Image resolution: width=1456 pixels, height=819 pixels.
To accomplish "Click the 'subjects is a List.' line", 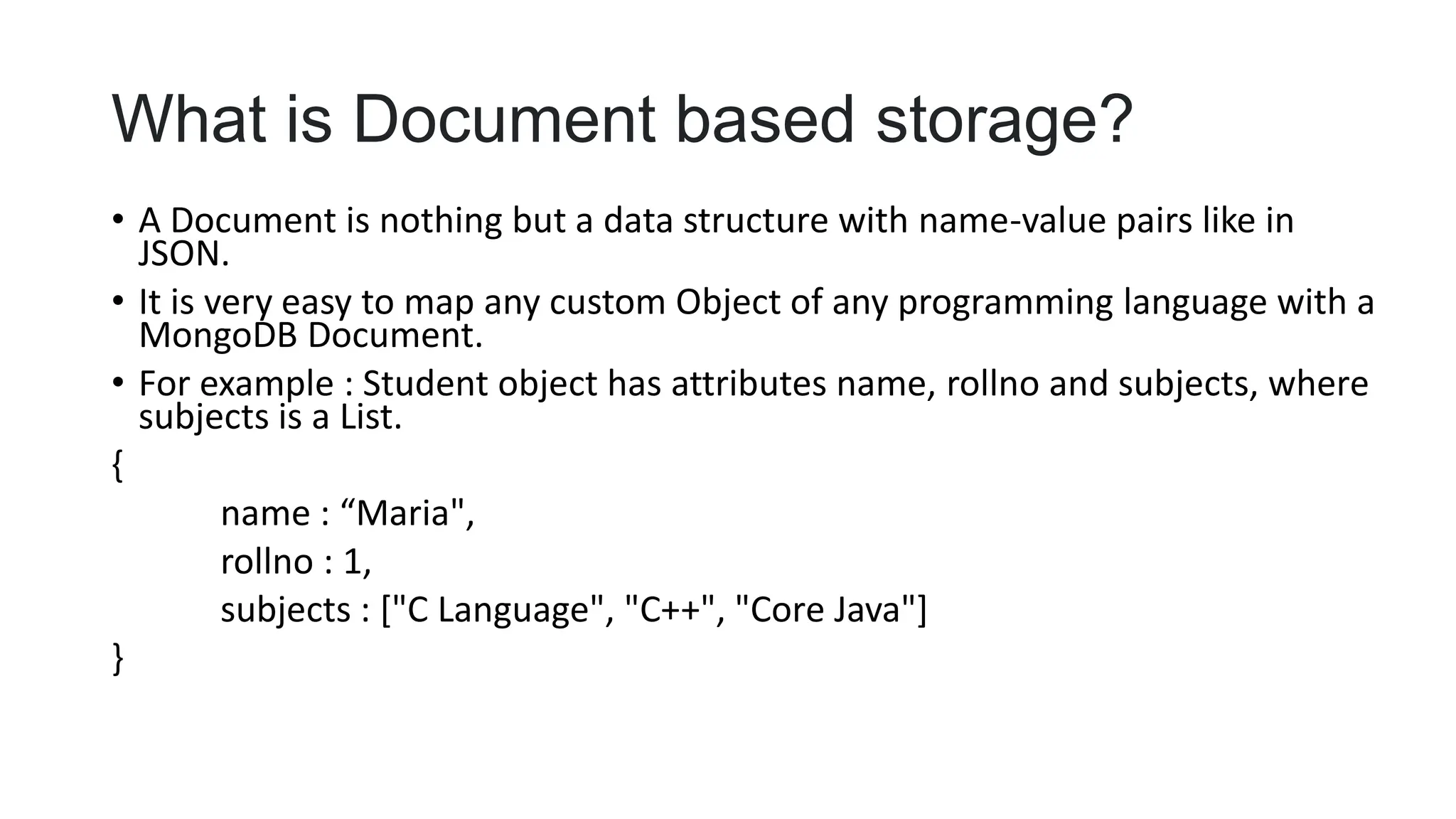I will tap(270, 417).
